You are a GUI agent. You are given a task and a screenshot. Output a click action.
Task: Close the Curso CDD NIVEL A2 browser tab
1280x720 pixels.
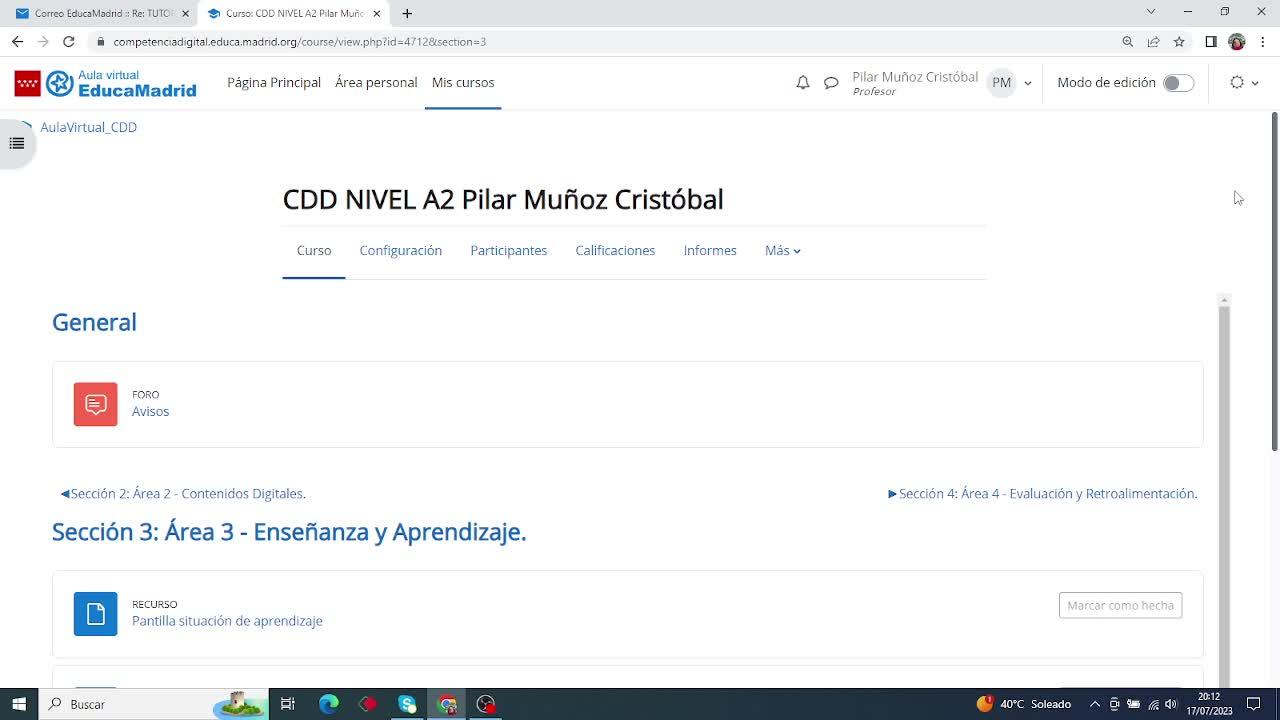(x=377, y=13)
